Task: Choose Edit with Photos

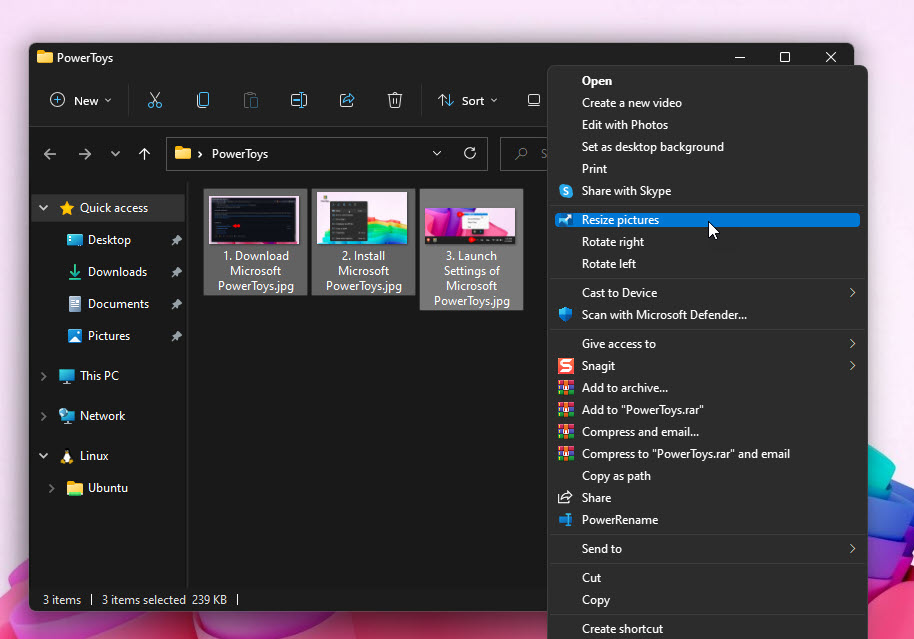Action: point(707,125)
